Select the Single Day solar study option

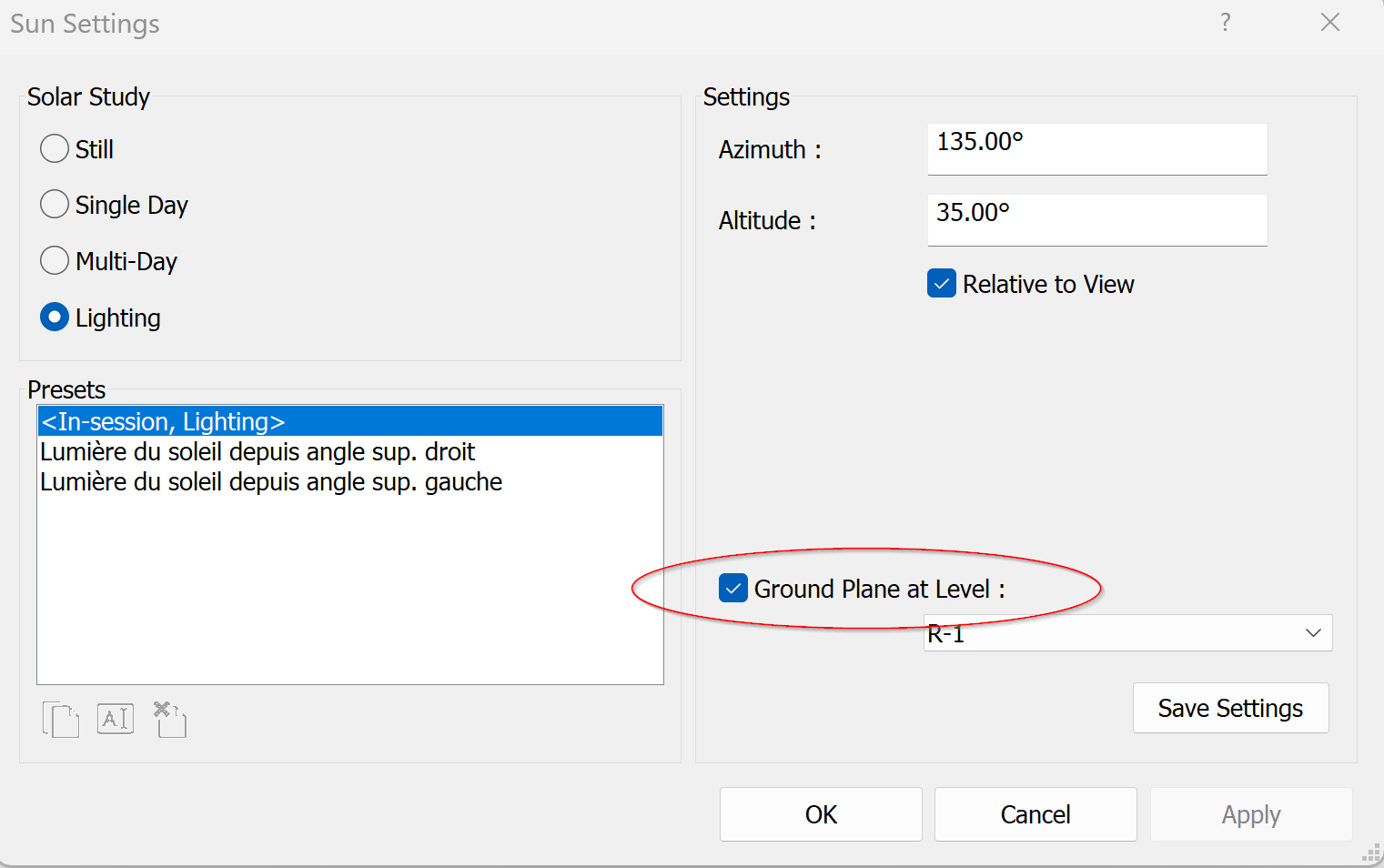[54, 204]
